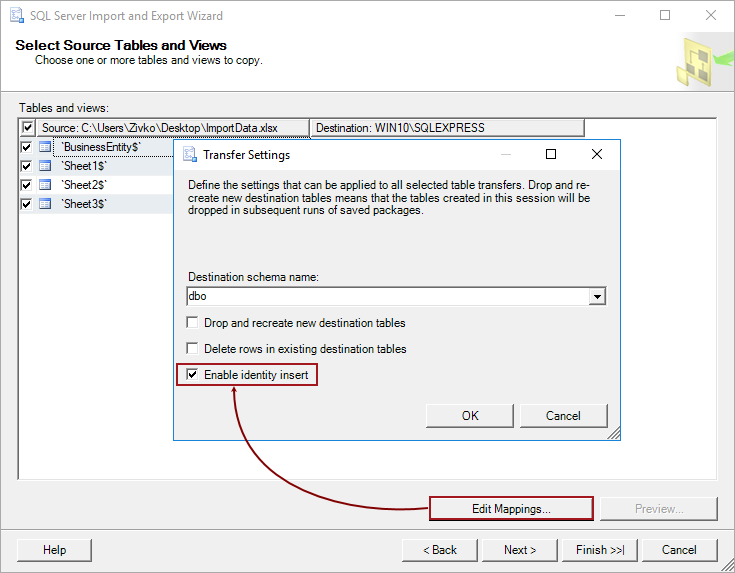The image size is (735, 573).
Task: Click the Edit Mappings button
Action: [511, 509]
